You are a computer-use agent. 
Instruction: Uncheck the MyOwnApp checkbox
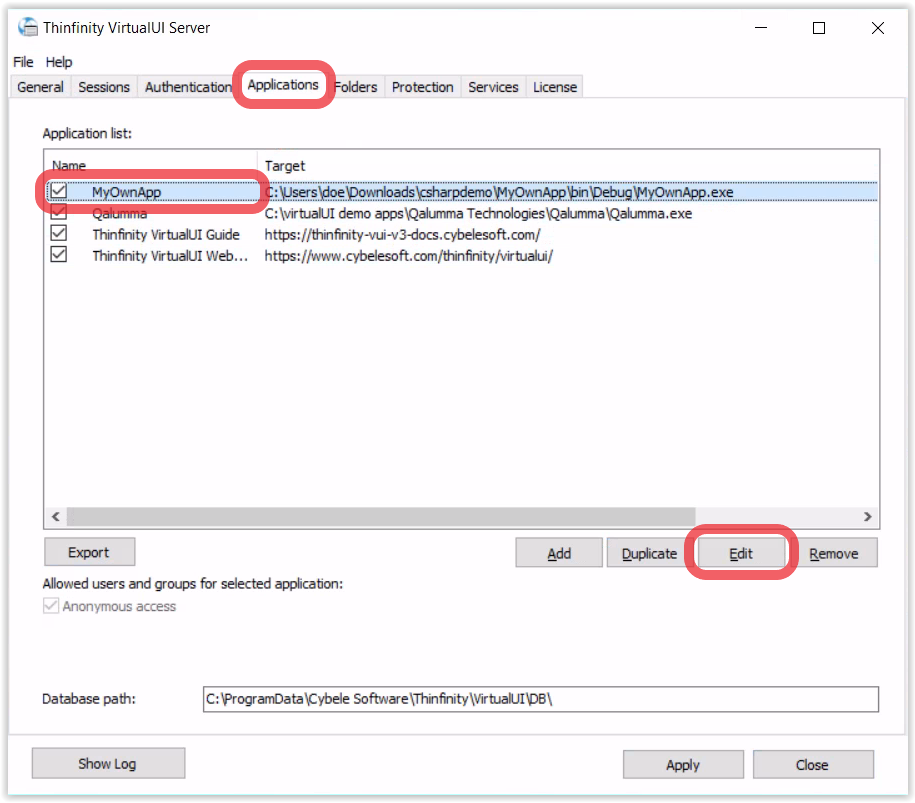[58, 191]
